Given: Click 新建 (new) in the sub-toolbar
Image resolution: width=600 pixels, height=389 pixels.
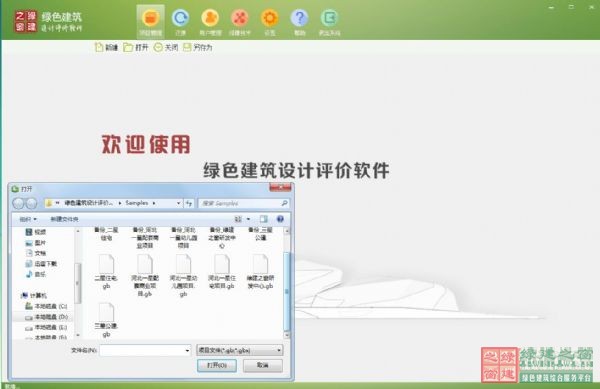Looking at the screenshot, I should tap(106, 47).
